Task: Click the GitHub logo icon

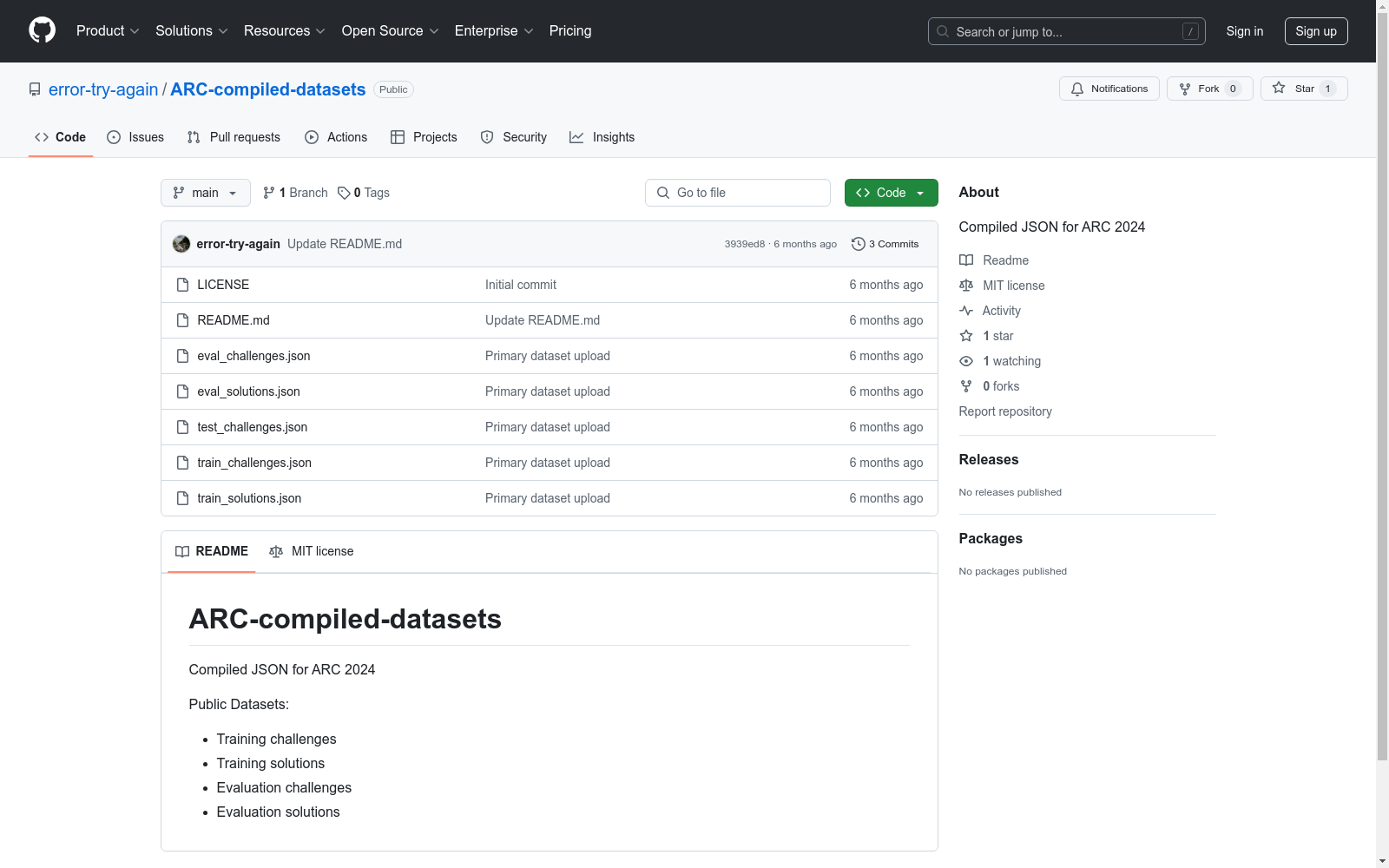Action: click(x=42, y=30)
